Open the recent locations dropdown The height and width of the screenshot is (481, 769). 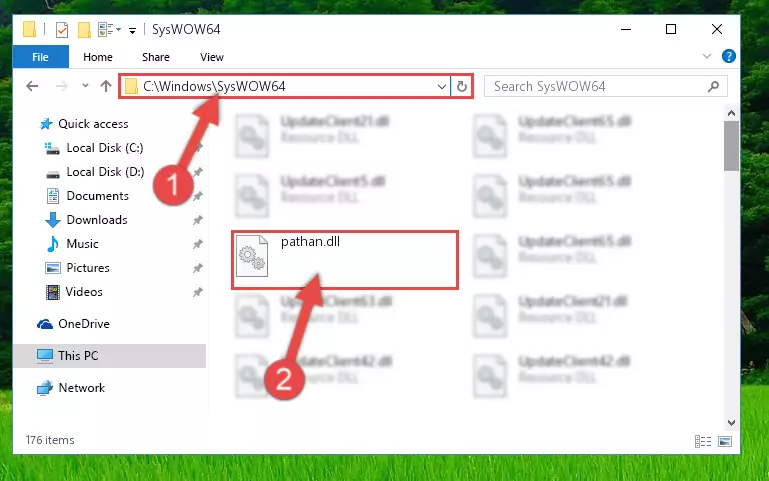tap(85, 86)
